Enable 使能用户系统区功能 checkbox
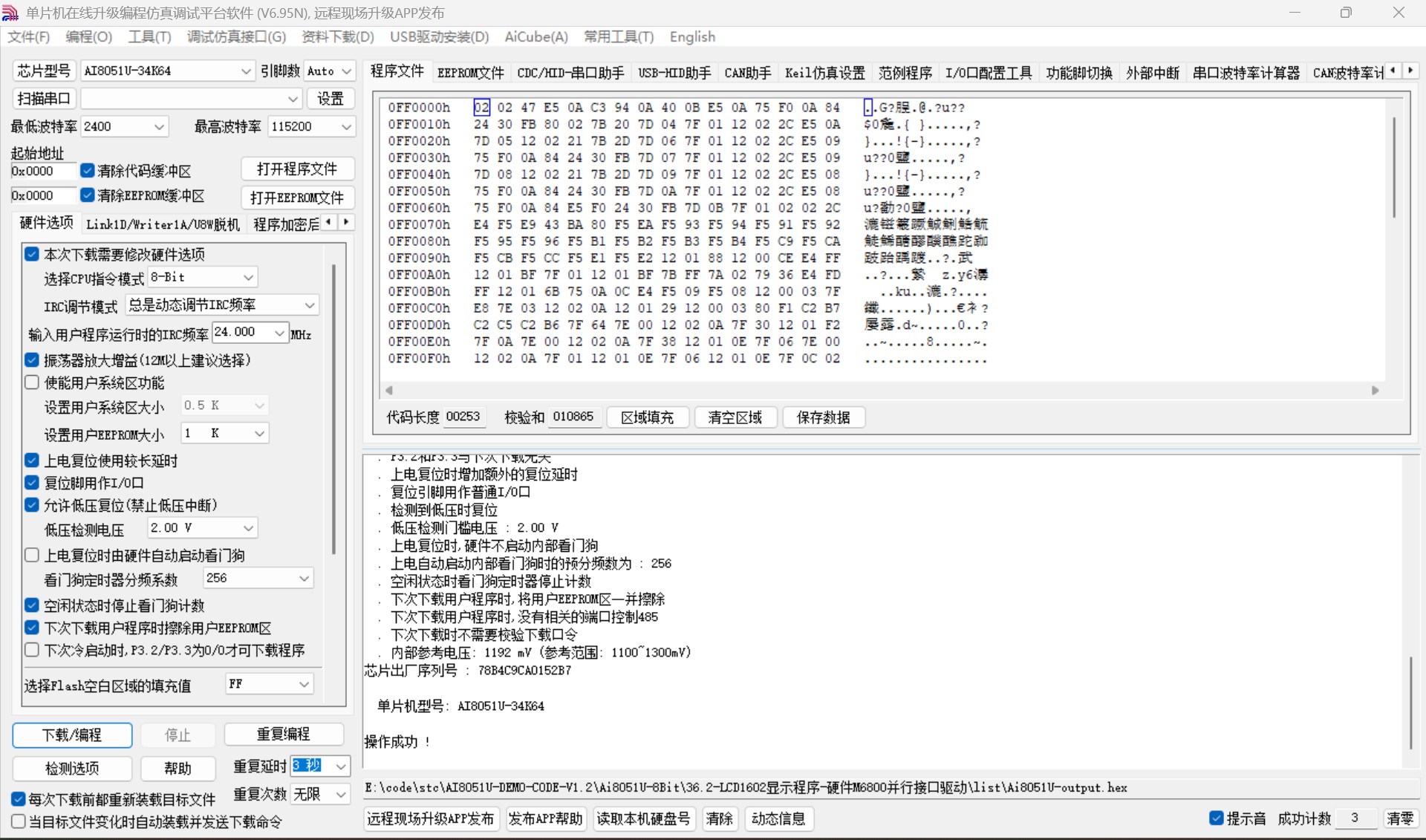1426x840 pixels. pyautogui.click(x=32, y=382)
